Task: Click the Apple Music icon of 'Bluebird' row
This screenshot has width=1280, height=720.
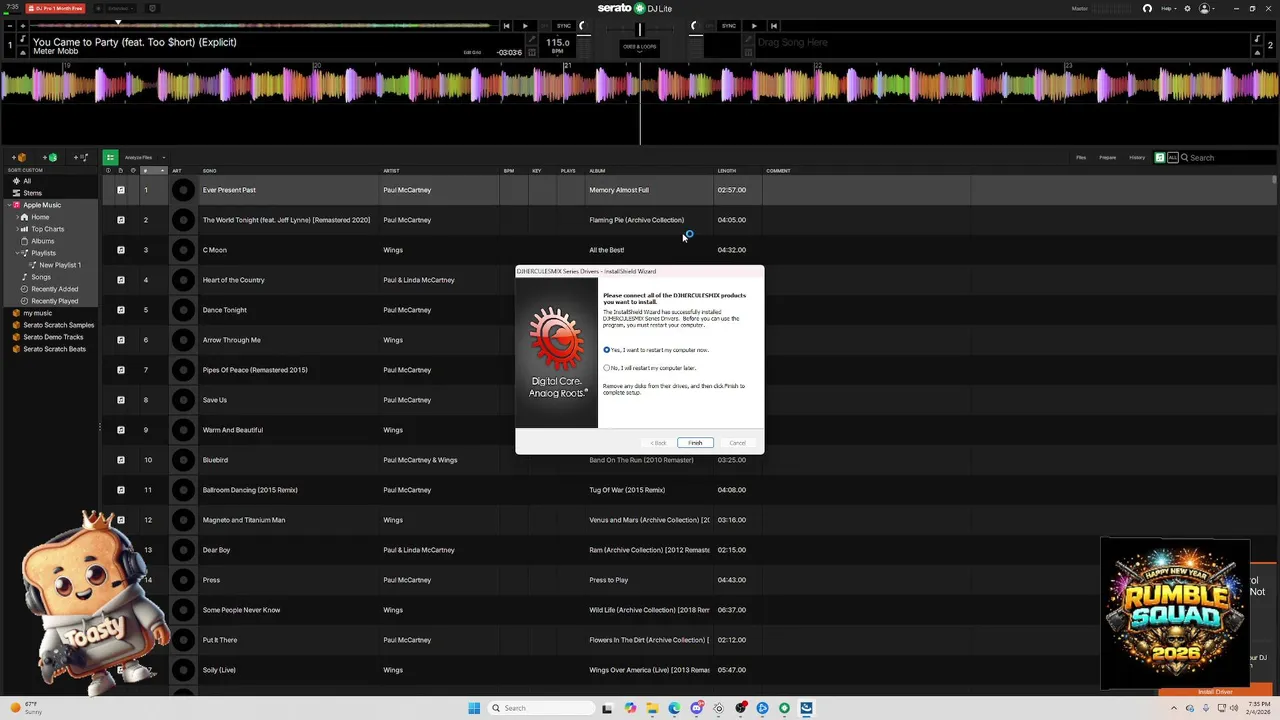Action: (121, 460)
